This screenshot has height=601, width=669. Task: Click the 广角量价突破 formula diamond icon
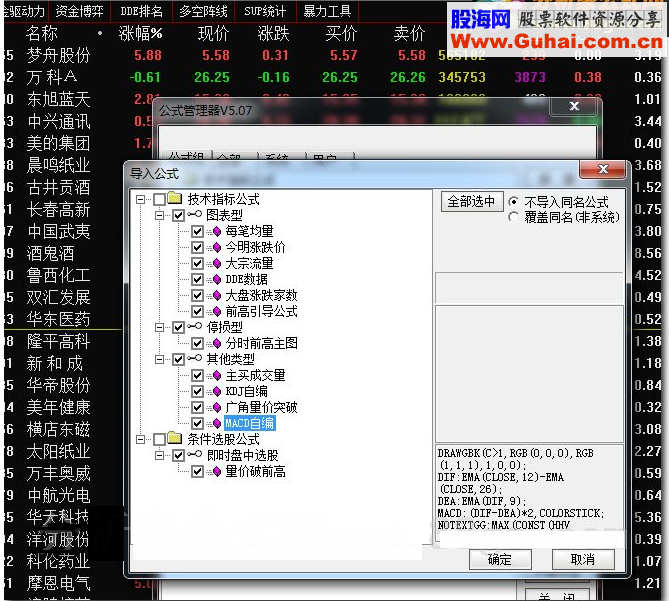pos(217,407)
